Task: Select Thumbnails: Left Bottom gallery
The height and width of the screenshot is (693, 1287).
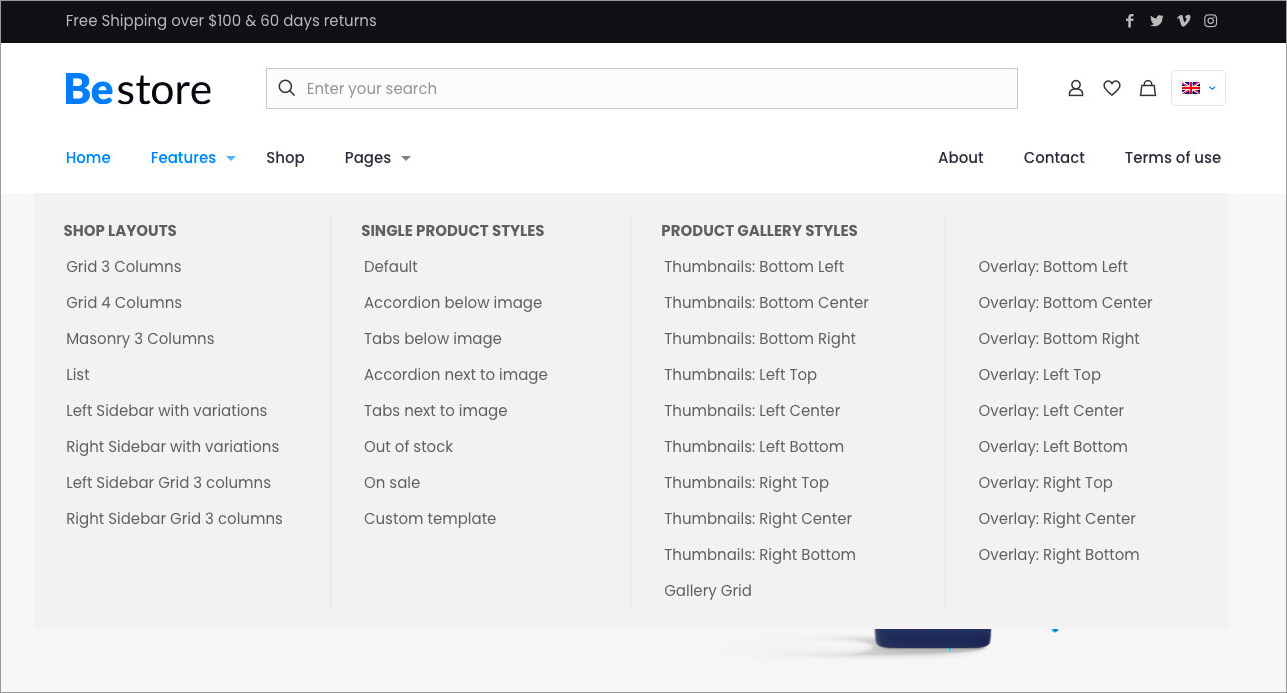Action: [x=754, y=446]
